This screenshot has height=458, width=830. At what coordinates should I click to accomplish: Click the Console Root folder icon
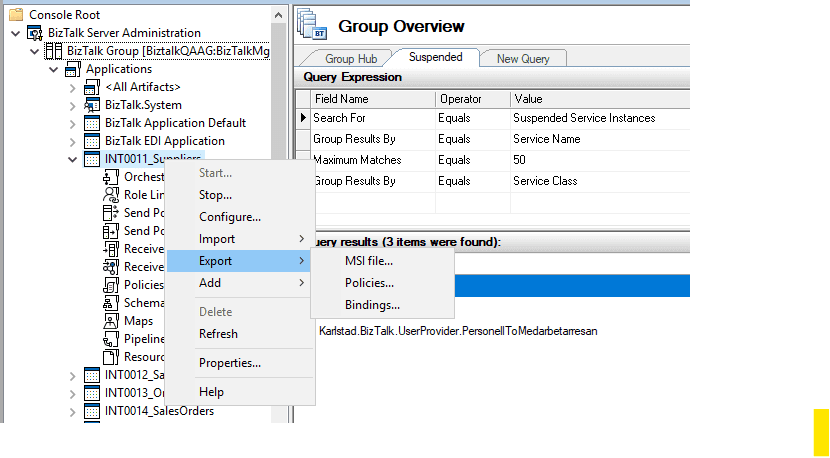pyautogui.click(x=16, y=15)
